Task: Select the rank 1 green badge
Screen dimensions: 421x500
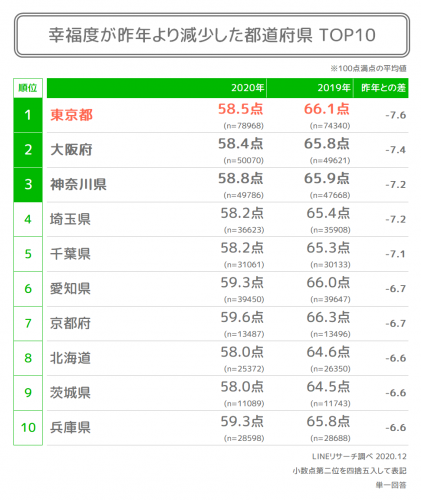Action: point(28,115)
